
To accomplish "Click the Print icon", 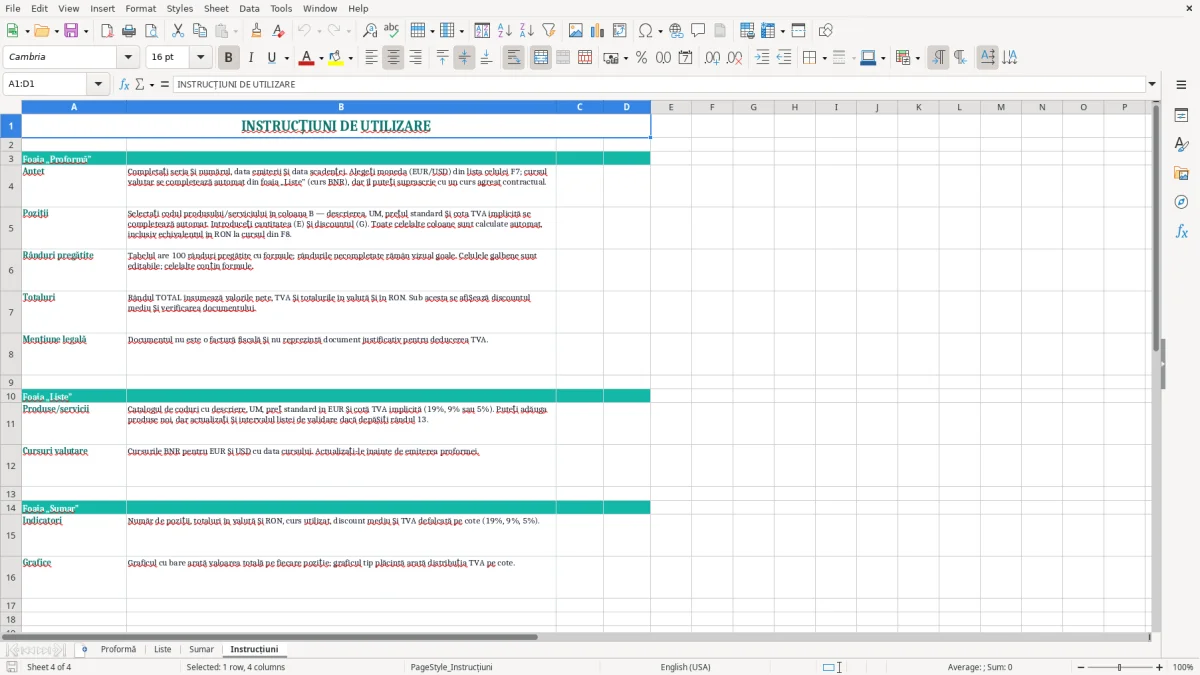I will click(129, 31).
